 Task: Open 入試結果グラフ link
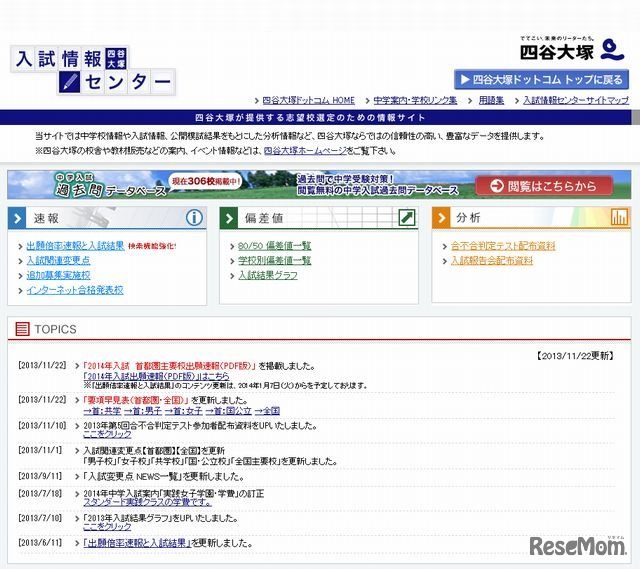click(x=268, y=276)
